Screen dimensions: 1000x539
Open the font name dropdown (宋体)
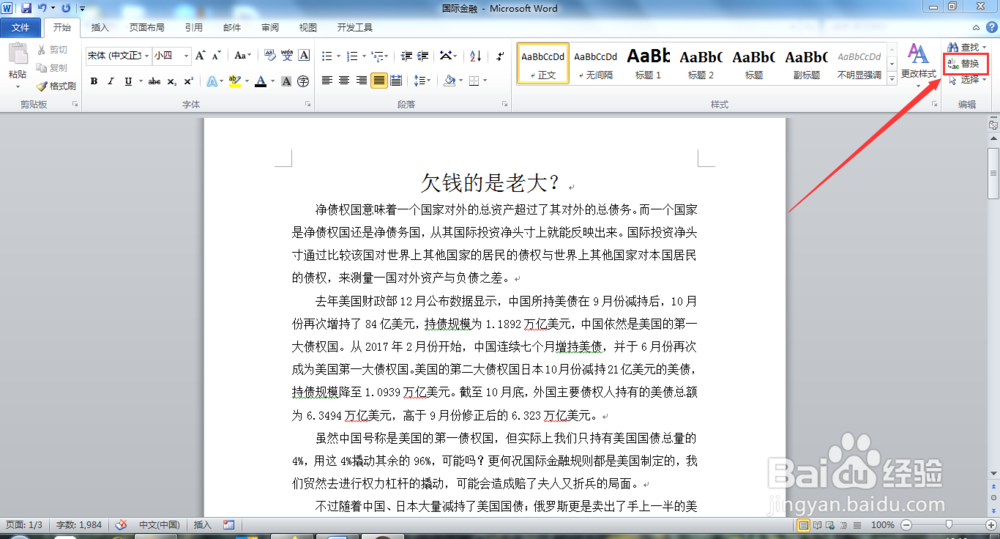147,55
